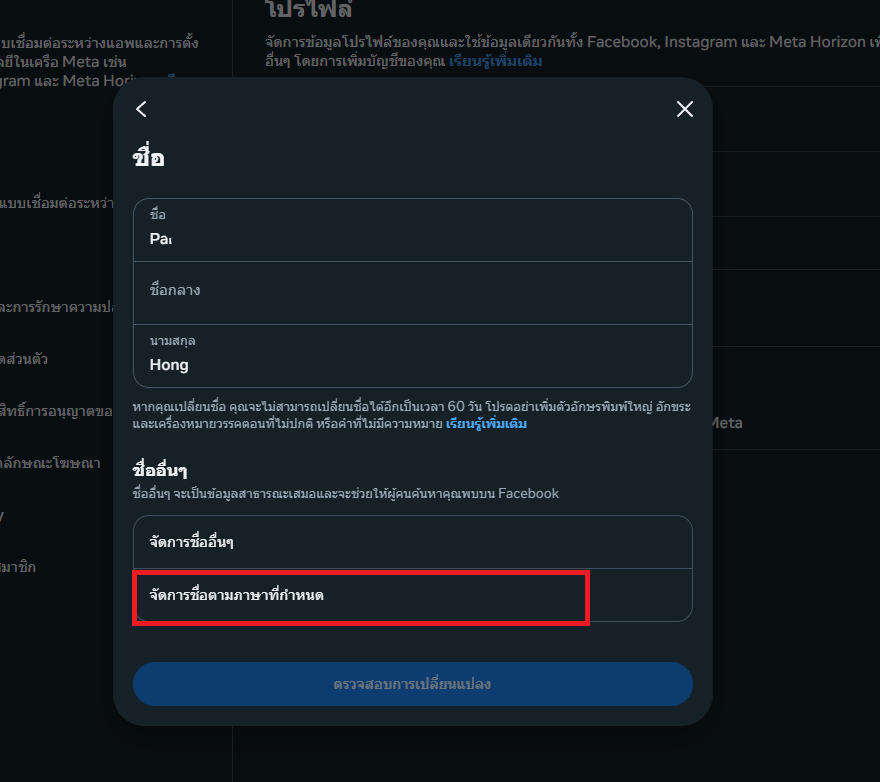
Task: Click into the ชื่อกลาง middle name field
Action: (413, 293)
